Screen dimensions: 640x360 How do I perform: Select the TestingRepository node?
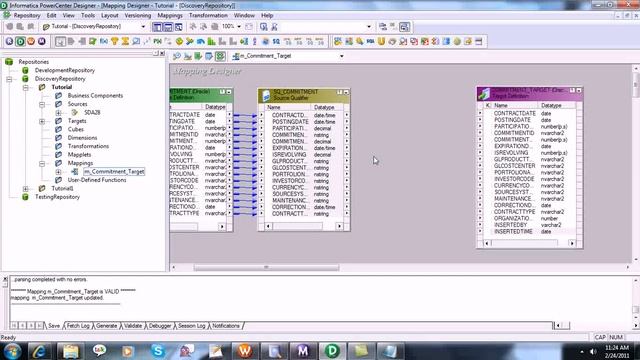pos(57,197)
